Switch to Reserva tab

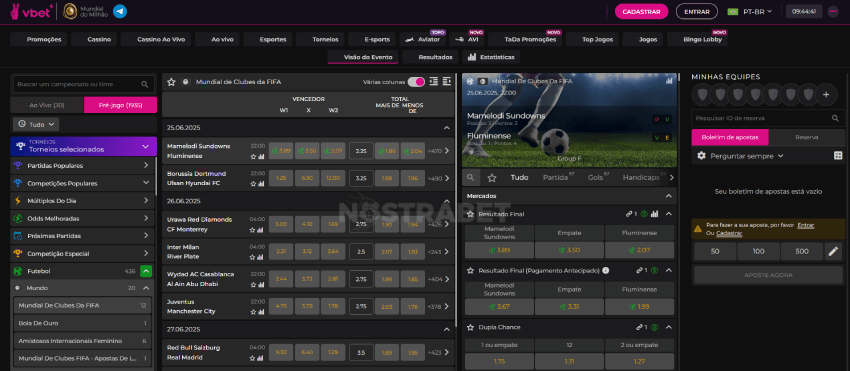[x=806, y=137]
